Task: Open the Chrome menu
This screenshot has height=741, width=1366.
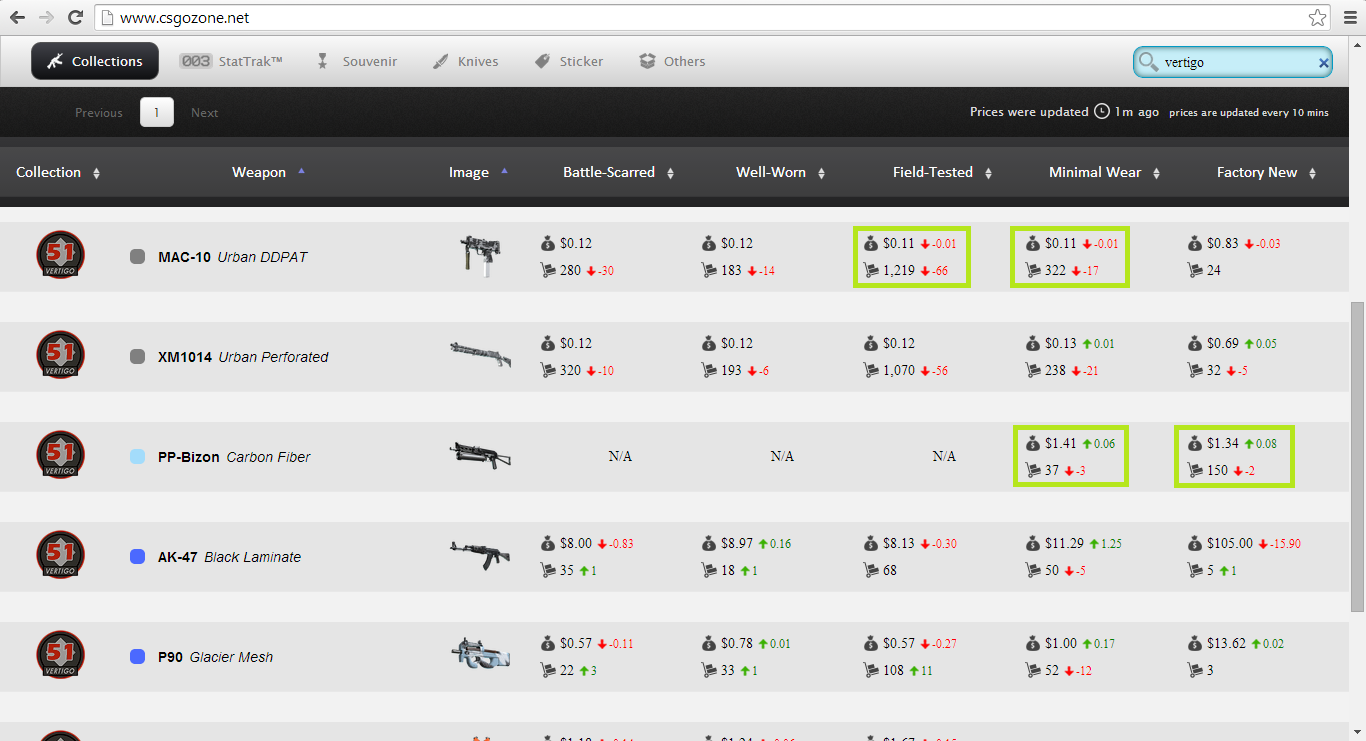Action: pyautogui.click(x=1348, y=17)
